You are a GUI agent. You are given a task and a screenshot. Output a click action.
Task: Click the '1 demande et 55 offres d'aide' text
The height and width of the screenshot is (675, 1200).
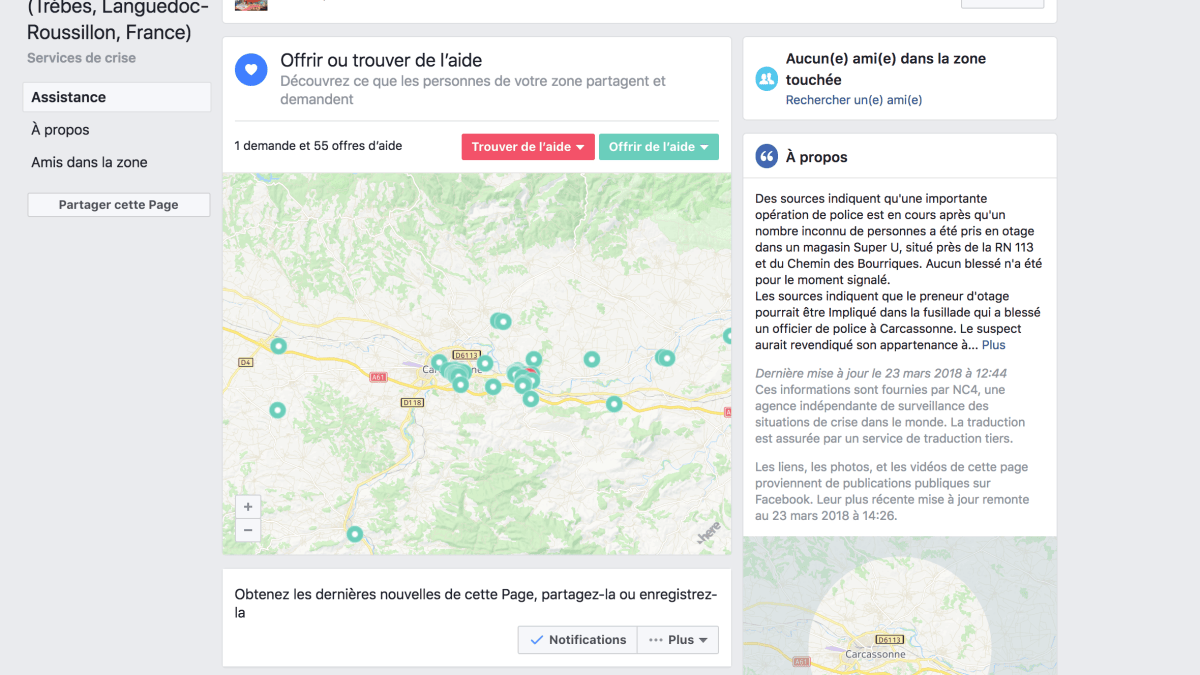pyautogui.click(x=318, y=146)
